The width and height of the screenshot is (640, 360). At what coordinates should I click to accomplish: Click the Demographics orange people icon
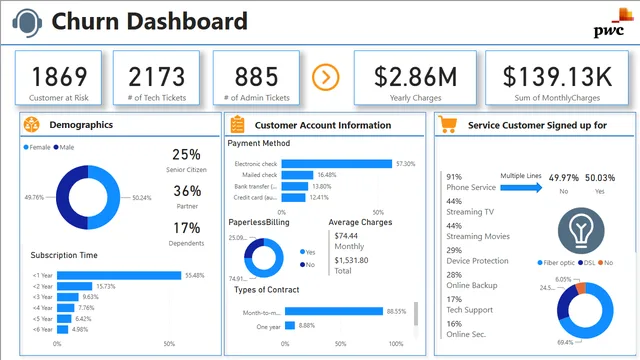tap(31, 125)
